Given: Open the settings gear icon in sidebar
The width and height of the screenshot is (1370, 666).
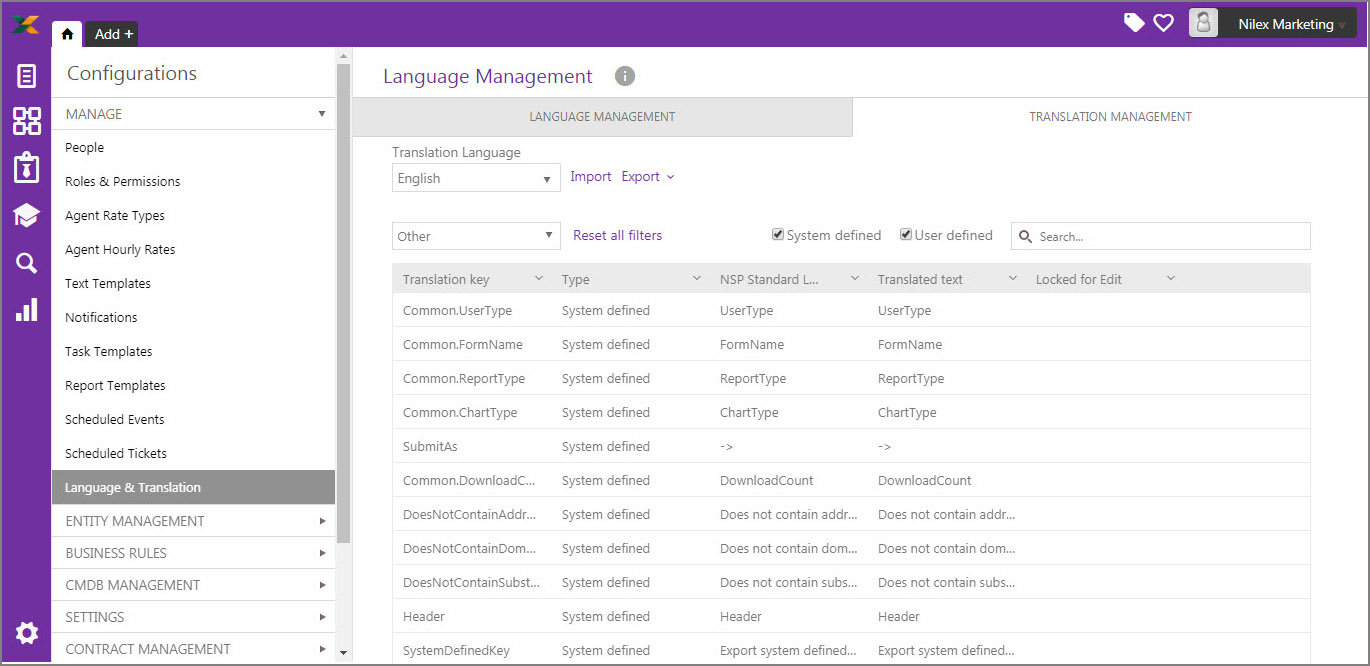Looking at the screenshot, I should [x=27, y=633].
